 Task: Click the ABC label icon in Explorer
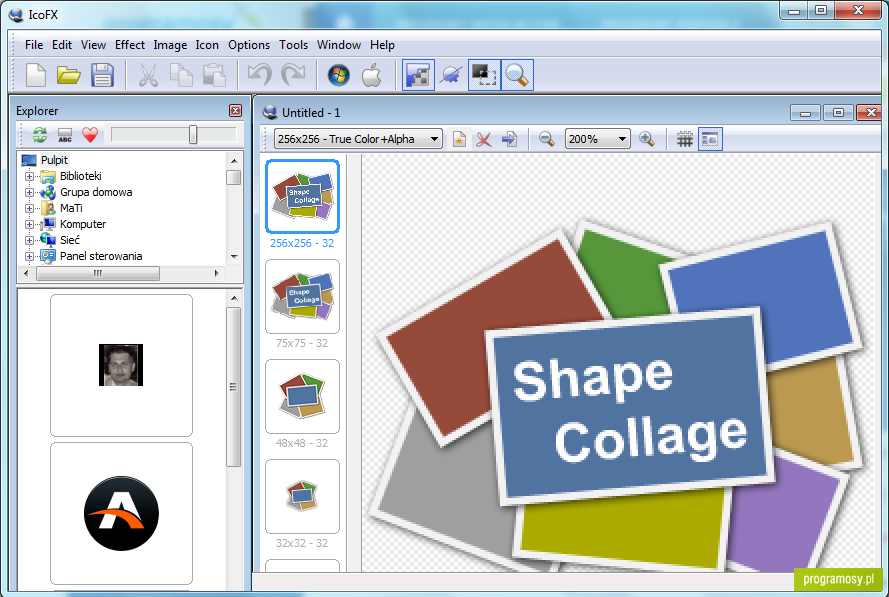(x=65, y=135)
